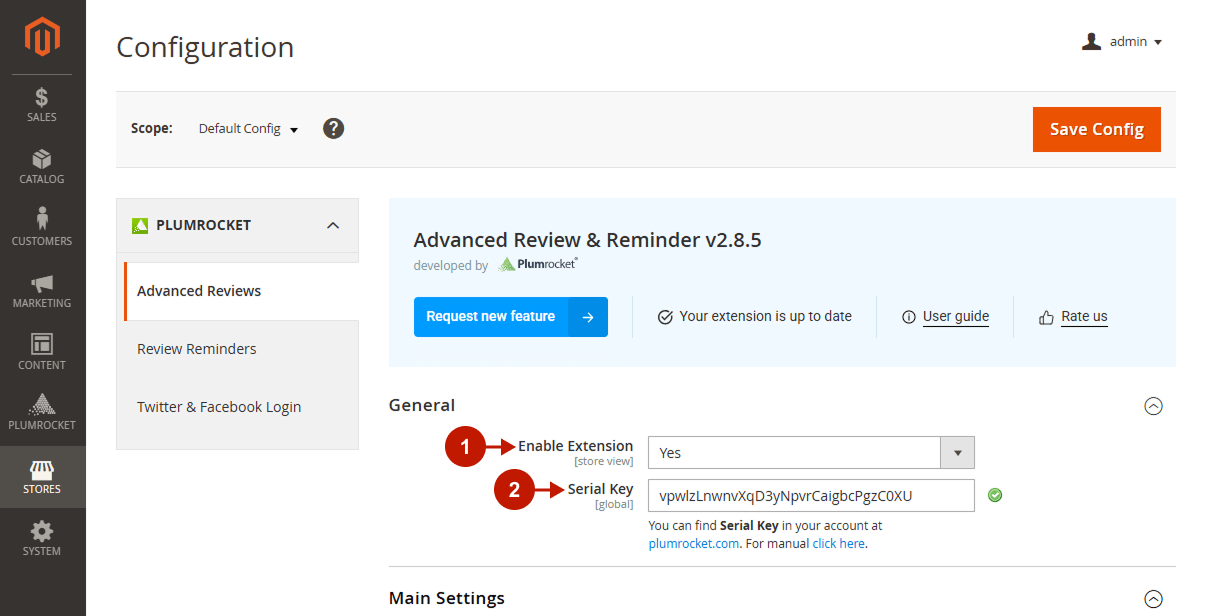The width and height of the screenshot is (1206, 616).
Task: Open the 'click here' manual link
Action: pyautogui.click(x=838, y=544)
